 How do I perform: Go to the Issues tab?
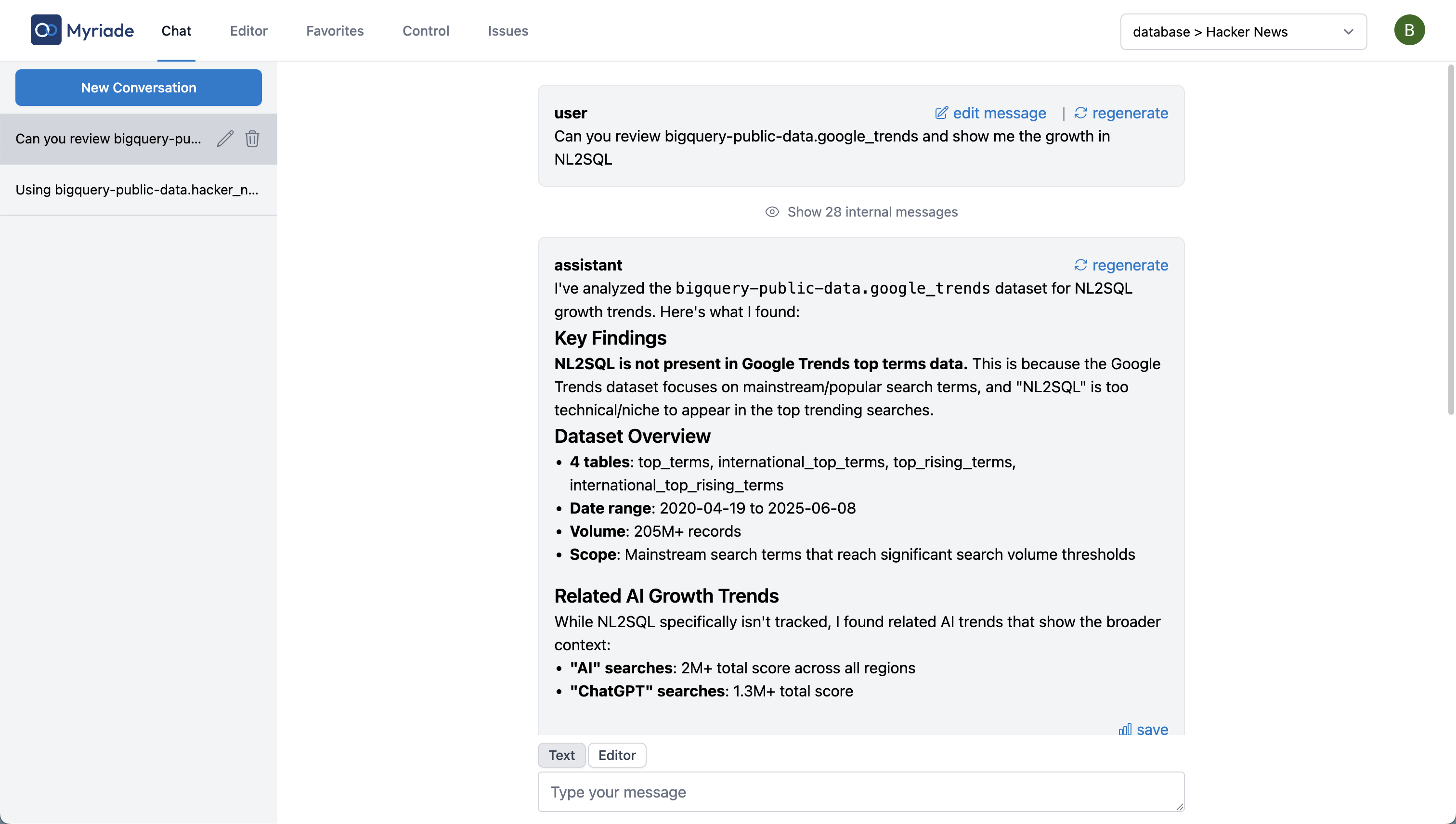507,30
